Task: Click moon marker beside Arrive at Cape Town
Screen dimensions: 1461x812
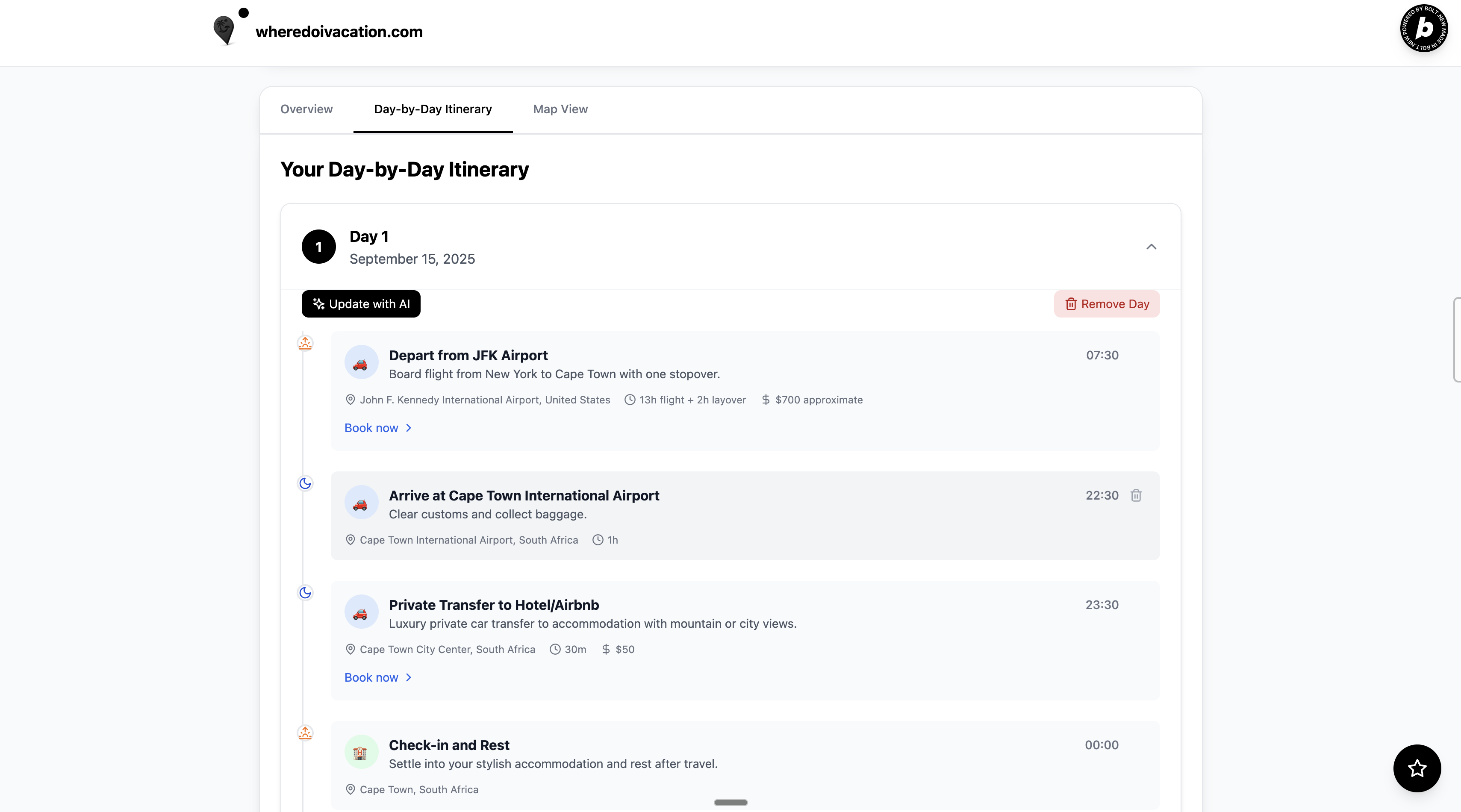Action: point(305,483)
